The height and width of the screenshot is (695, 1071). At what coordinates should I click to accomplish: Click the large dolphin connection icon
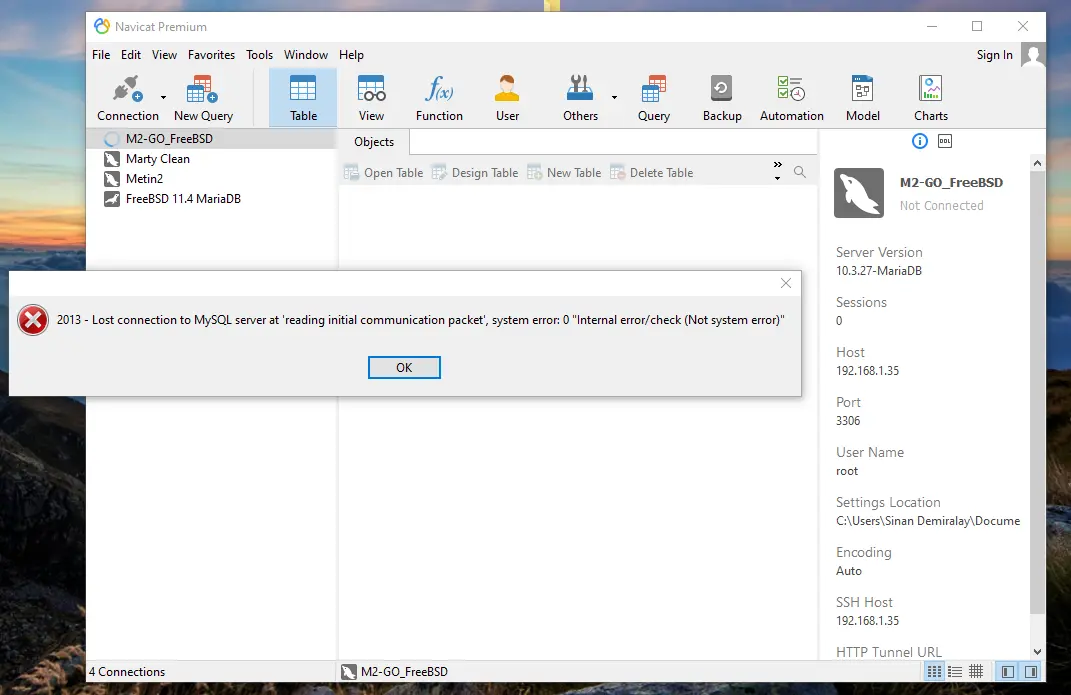[x=859, y=193]
